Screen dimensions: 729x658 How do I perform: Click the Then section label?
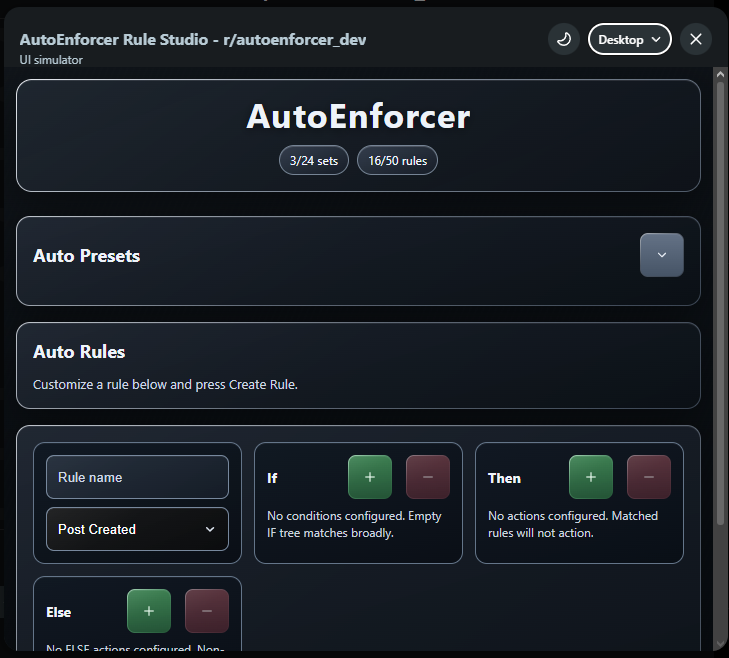click(x=504, y=478)
